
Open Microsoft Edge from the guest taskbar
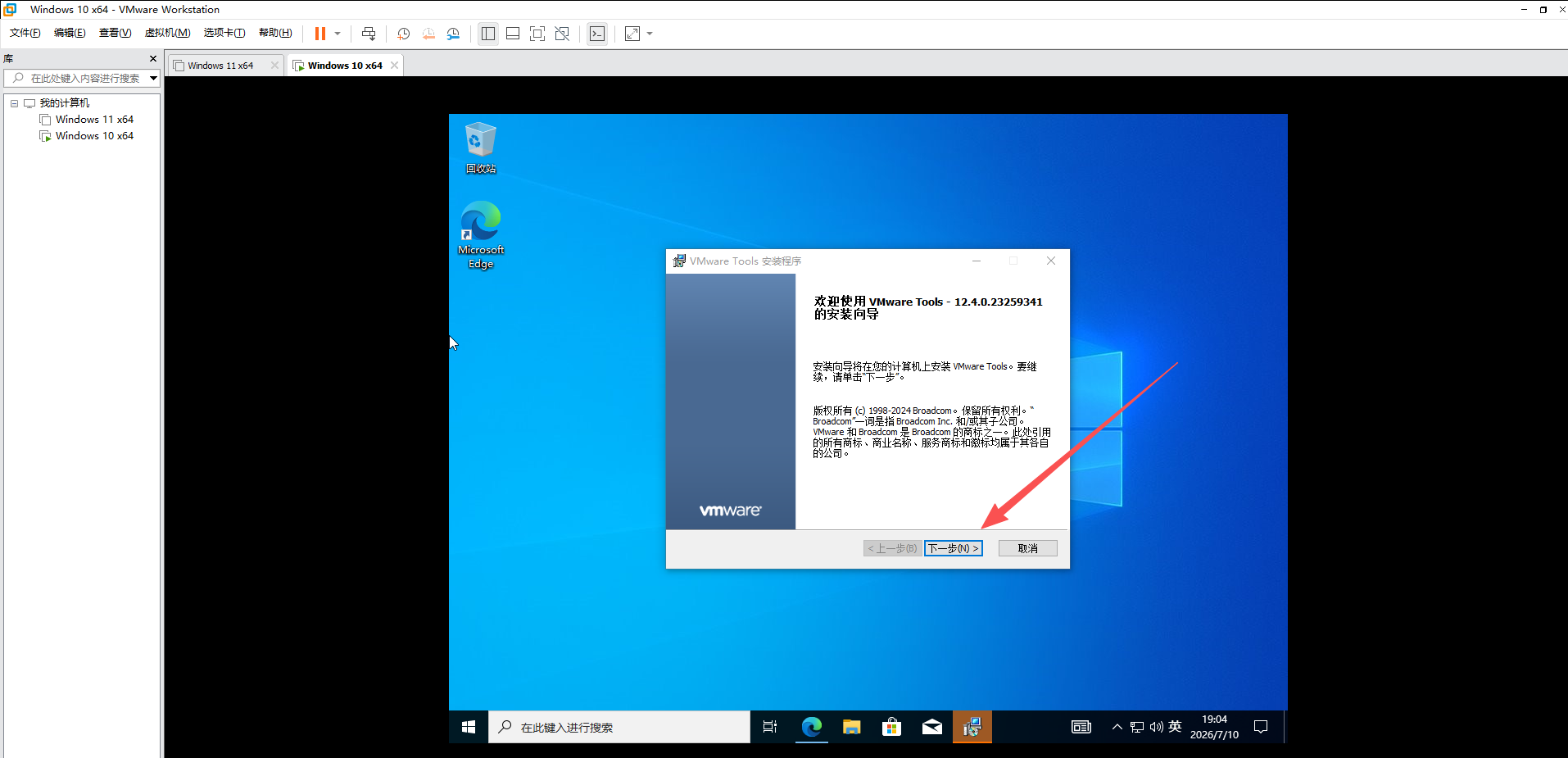[x=811, y=727]
